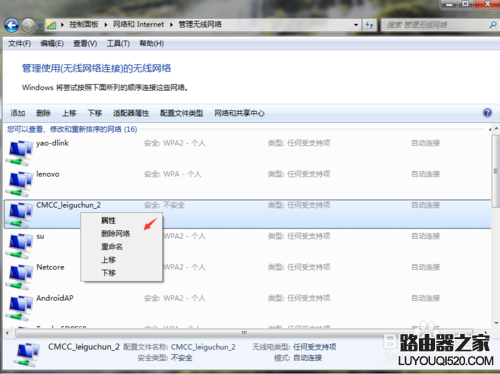
Task: Click the vertical scrollbar thumb
Action: click(x=496, y=171)
